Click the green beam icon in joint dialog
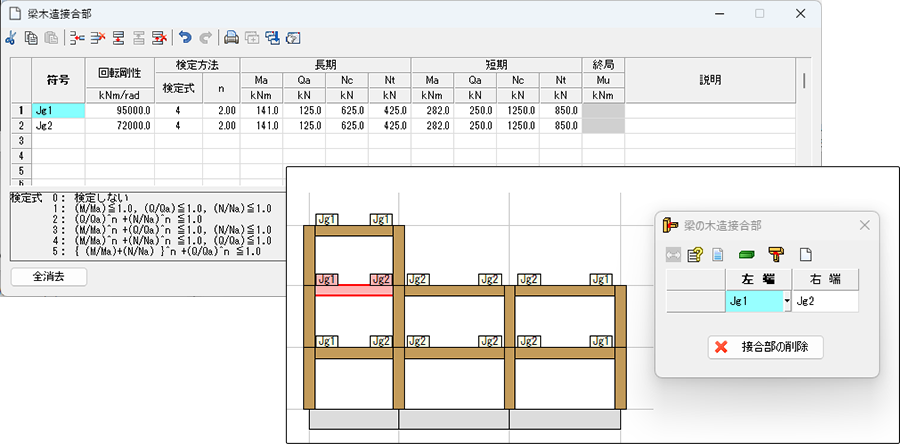Image resolution: width=900 pixels, height=444 pixels. (746, 254)
